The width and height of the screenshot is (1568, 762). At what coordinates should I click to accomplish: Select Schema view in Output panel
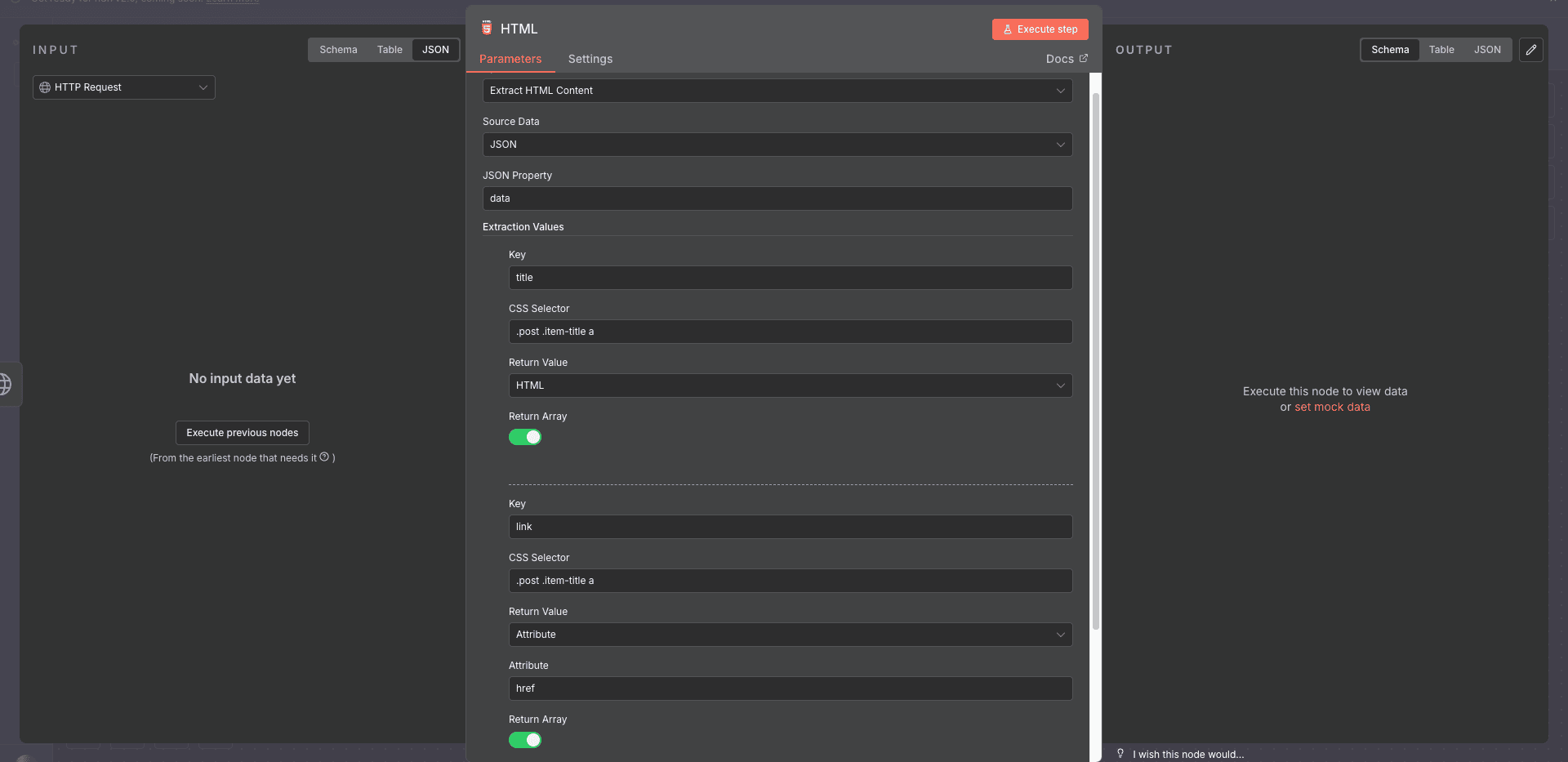pyautogui.click(x=1390, y=50)
